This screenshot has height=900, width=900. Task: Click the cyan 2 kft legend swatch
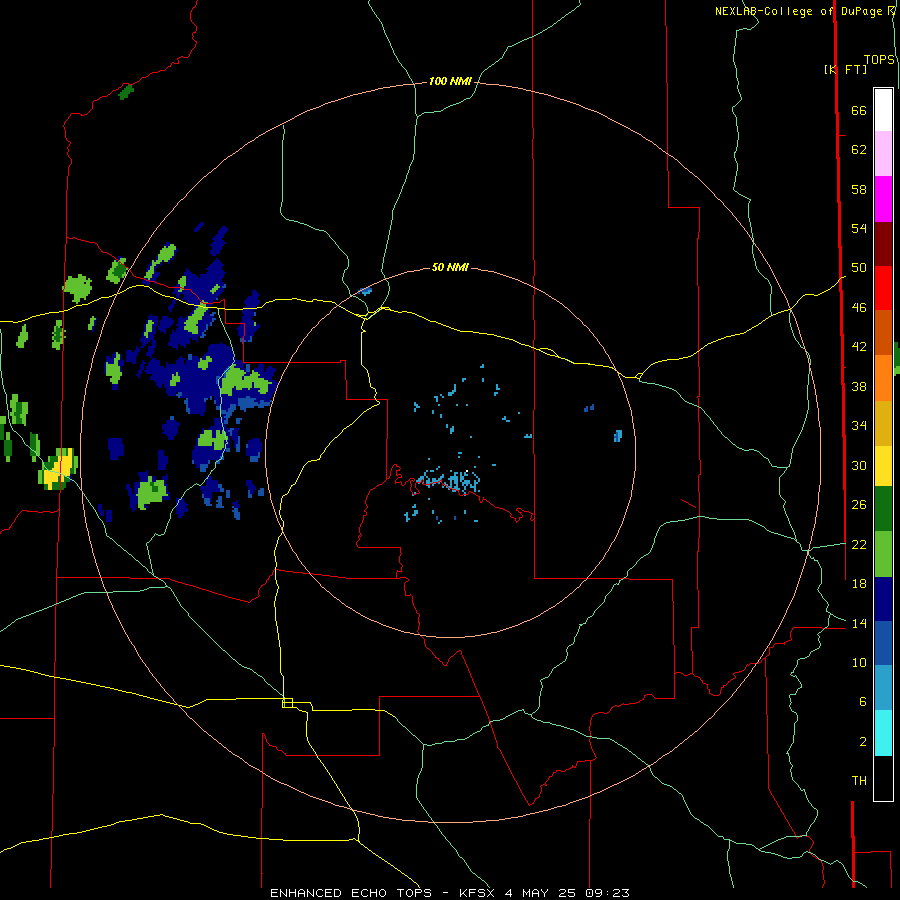(x=883, y=734)
